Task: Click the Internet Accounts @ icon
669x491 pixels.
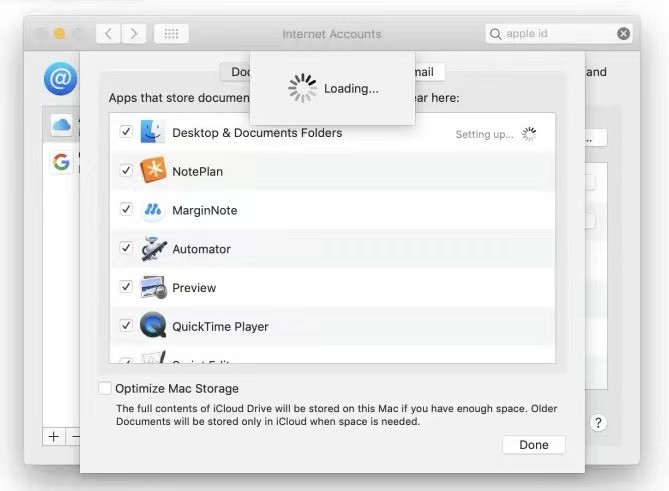Action: click(61, 78)
